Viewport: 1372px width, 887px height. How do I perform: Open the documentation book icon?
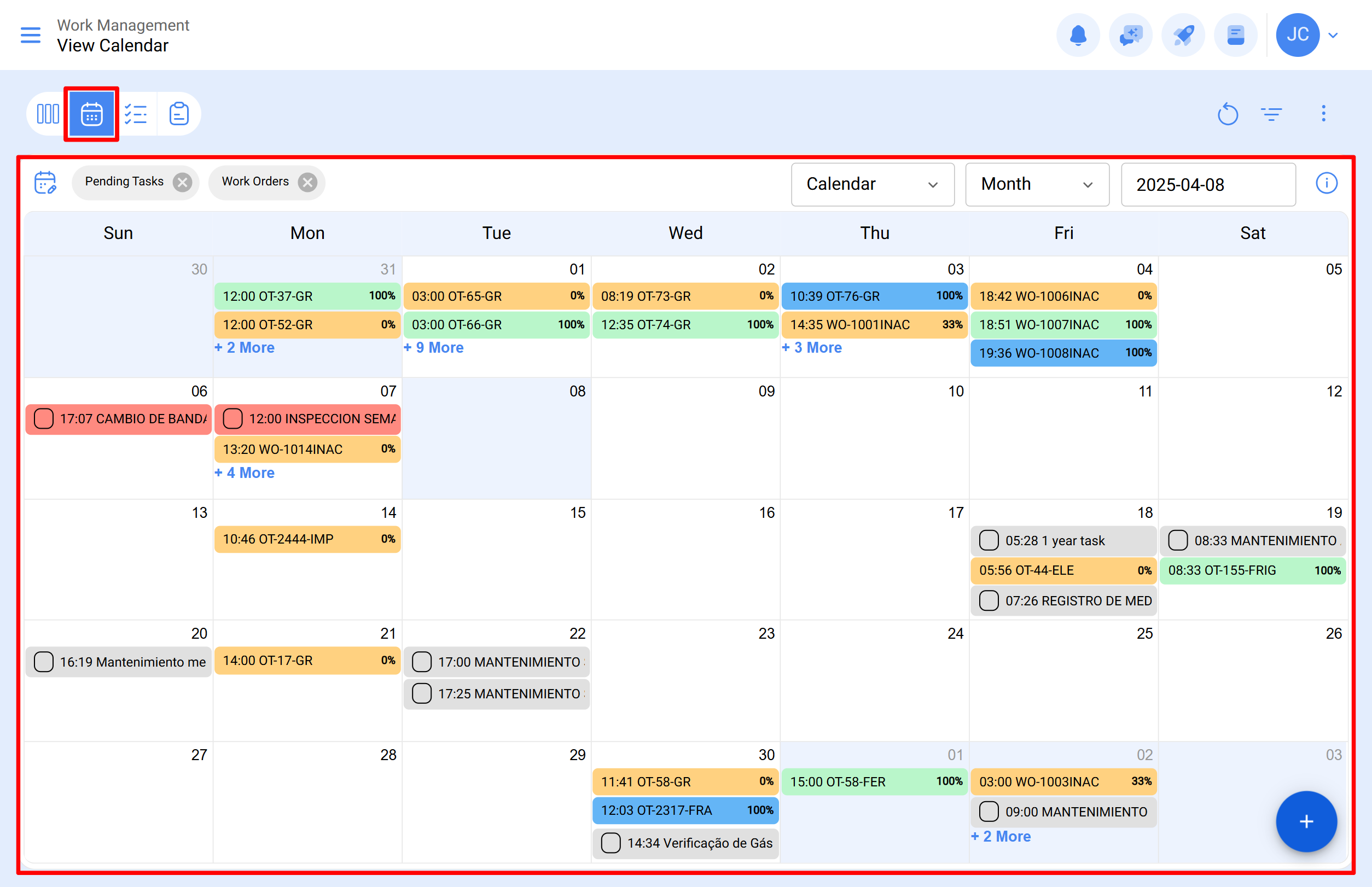[x=1235, y=35]
